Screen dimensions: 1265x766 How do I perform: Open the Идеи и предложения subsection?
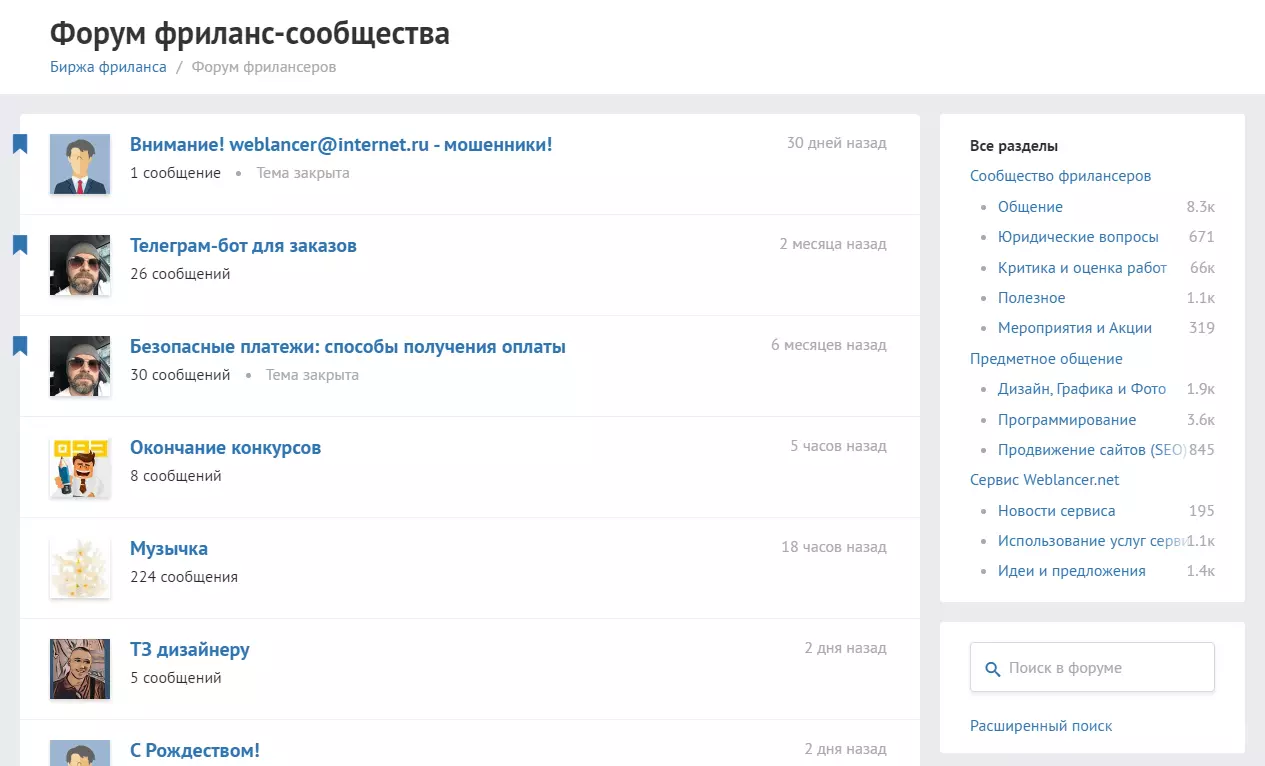pos(1072,571)
